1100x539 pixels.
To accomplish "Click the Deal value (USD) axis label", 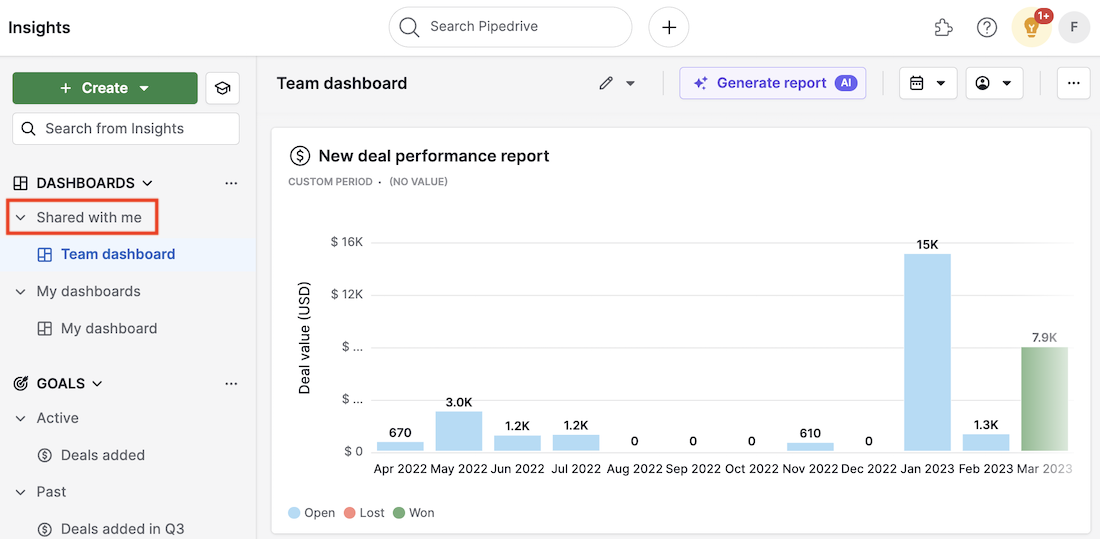I will (304, 338).
